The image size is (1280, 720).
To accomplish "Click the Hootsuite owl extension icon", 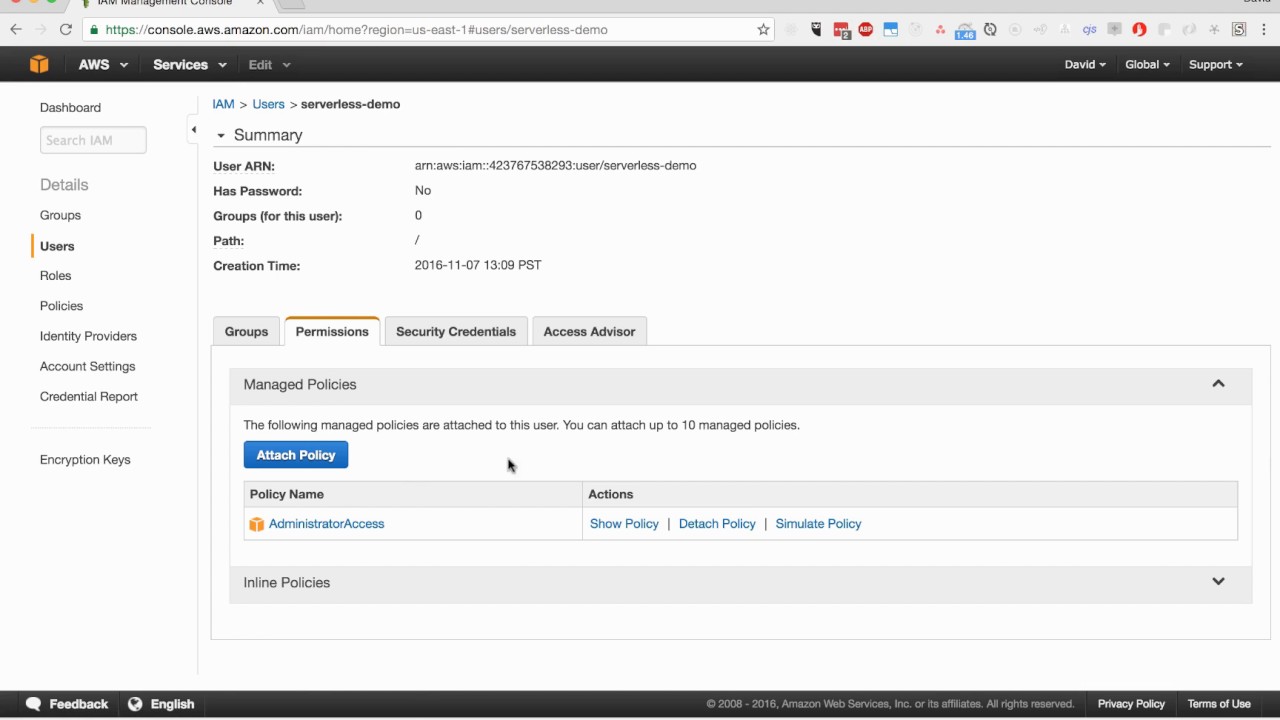I will pos(816,30).
